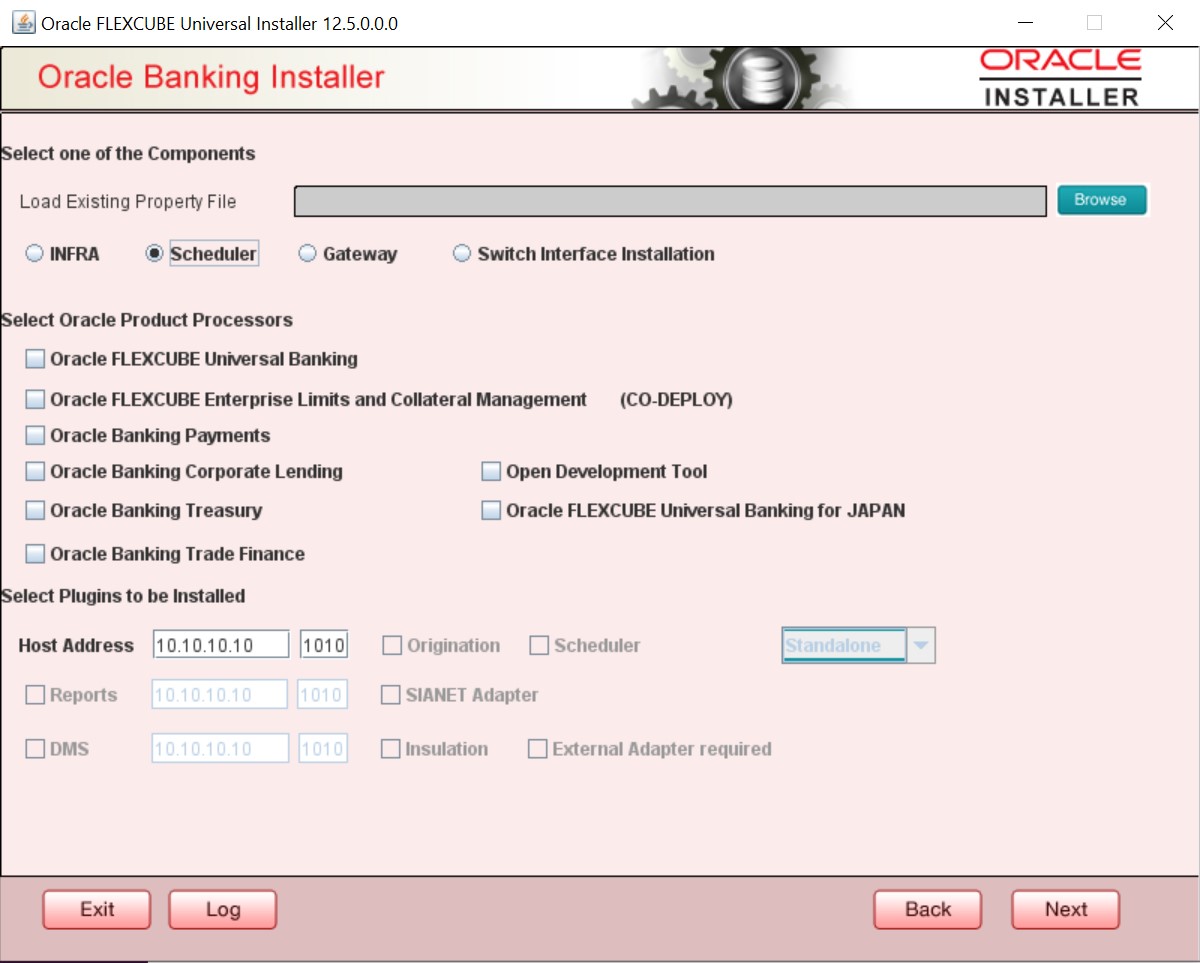Check Oracle Banking Corporate Lending

(35, 471)
